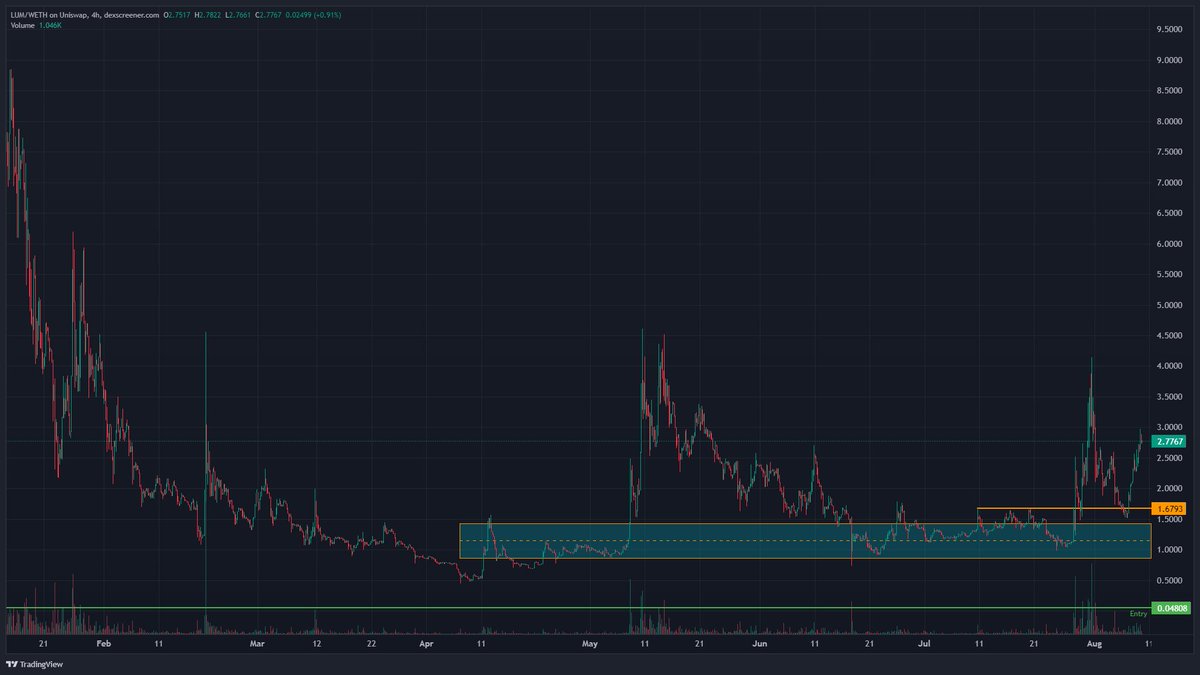The image size is (1200, 675).
Task: Click the Entry label near the green line
Action: [1138, 613]
